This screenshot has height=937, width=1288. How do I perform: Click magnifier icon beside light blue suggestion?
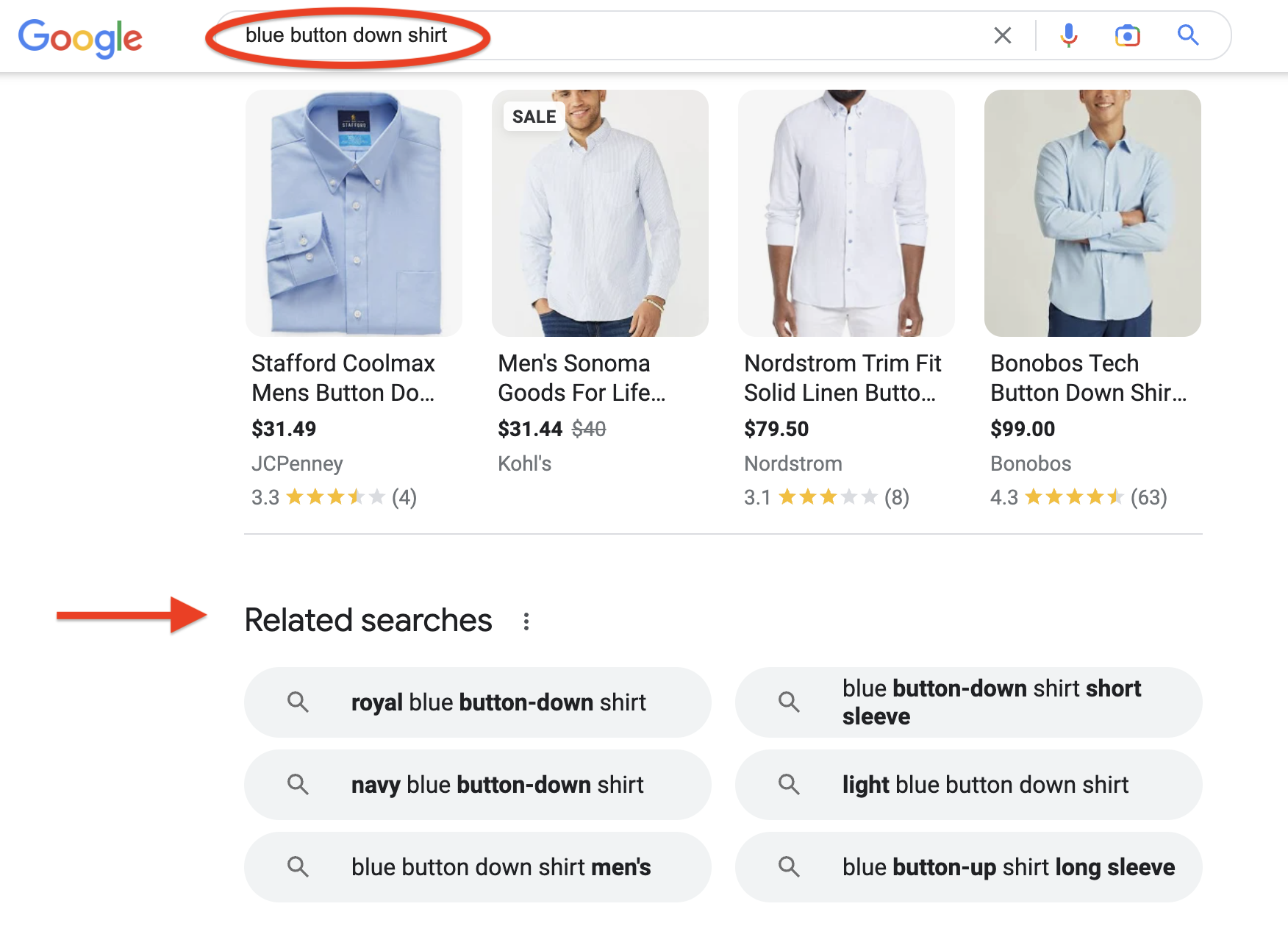789,785
